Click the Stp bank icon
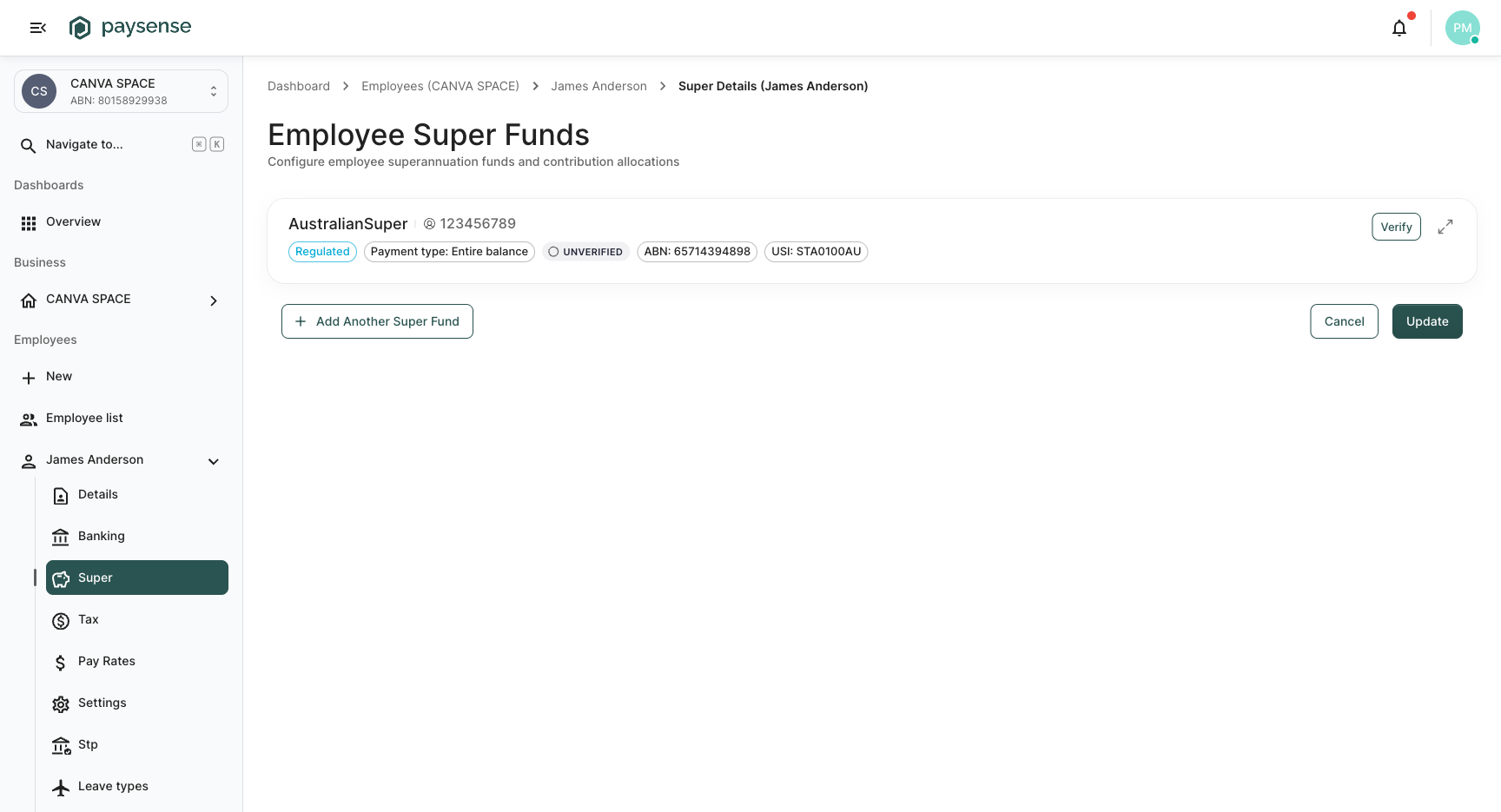Image resolution: width=1501 pixels, height=812 pixels. click(x=61, y=746)
